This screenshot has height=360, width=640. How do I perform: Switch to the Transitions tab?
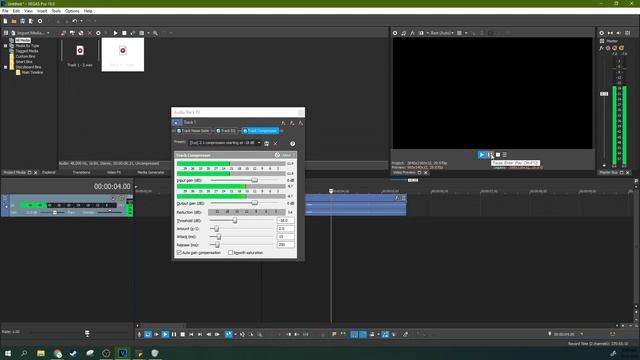point(81,173)
